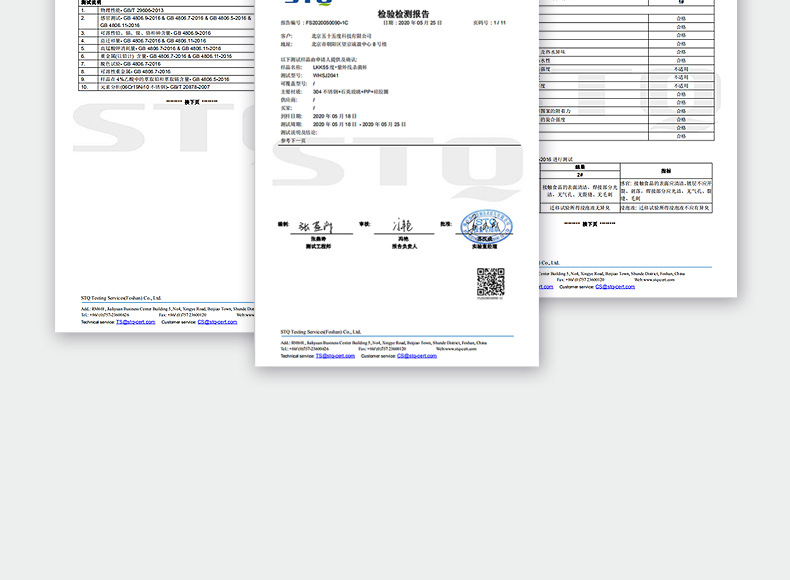Click the page number 1 / 11
Image resolution: width=790 pixels, height=580 pixels.
(x=499, y=23)
